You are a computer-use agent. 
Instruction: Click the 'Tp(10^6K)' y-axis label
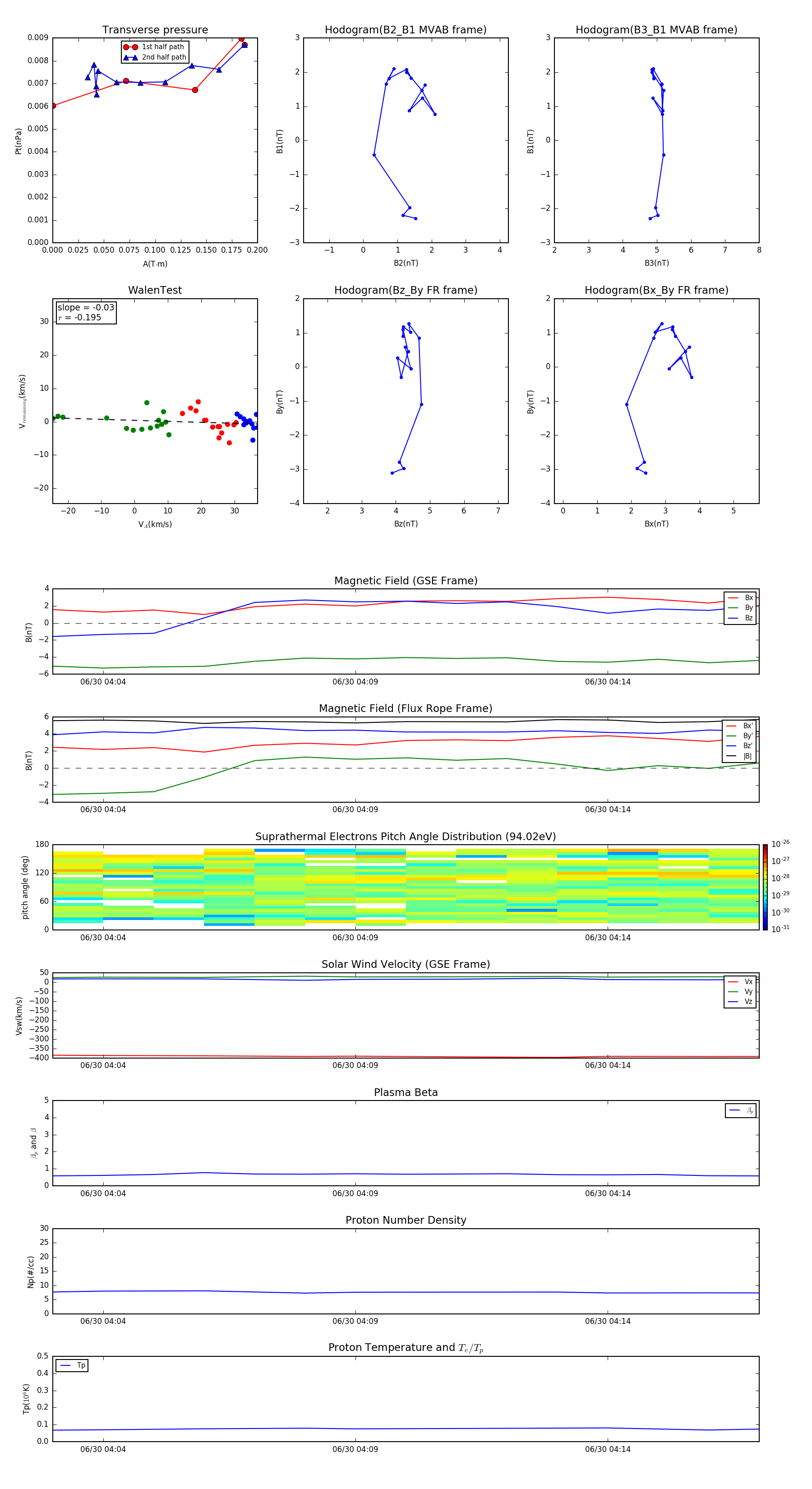click(26, 1399)
